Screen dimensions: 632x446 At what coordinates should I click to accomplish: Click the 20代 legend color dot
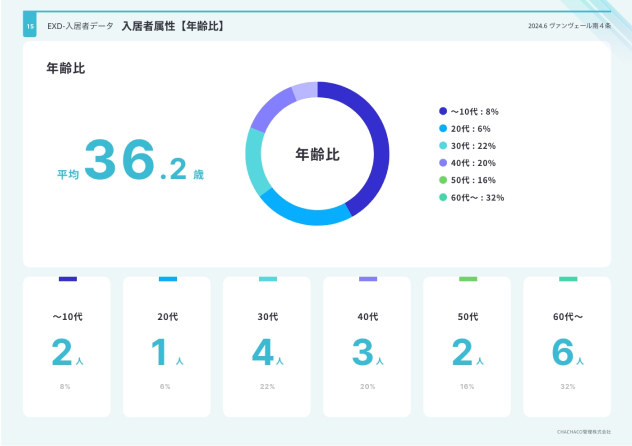[x=442, y=128]
